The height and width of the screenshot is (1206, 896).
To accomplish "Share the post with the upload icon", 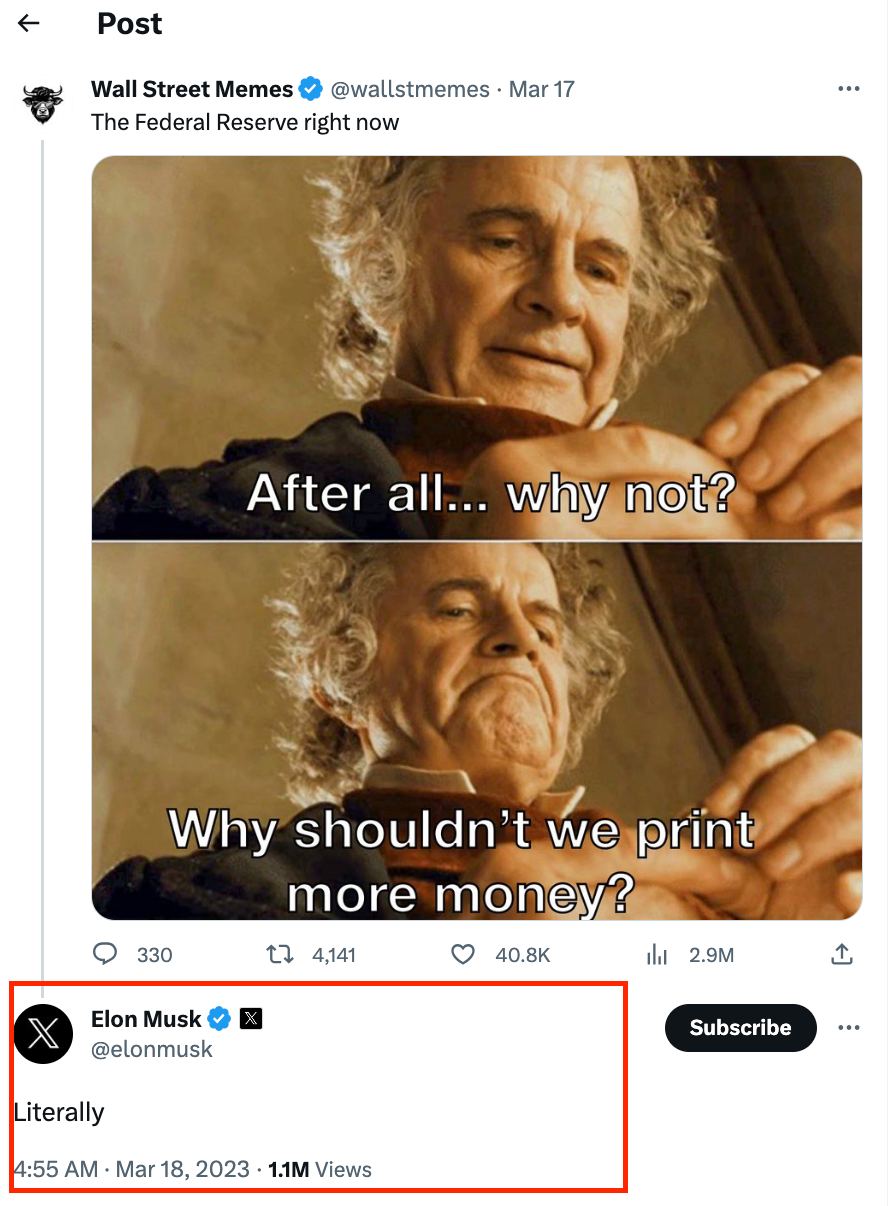I will tap(841, 955).
